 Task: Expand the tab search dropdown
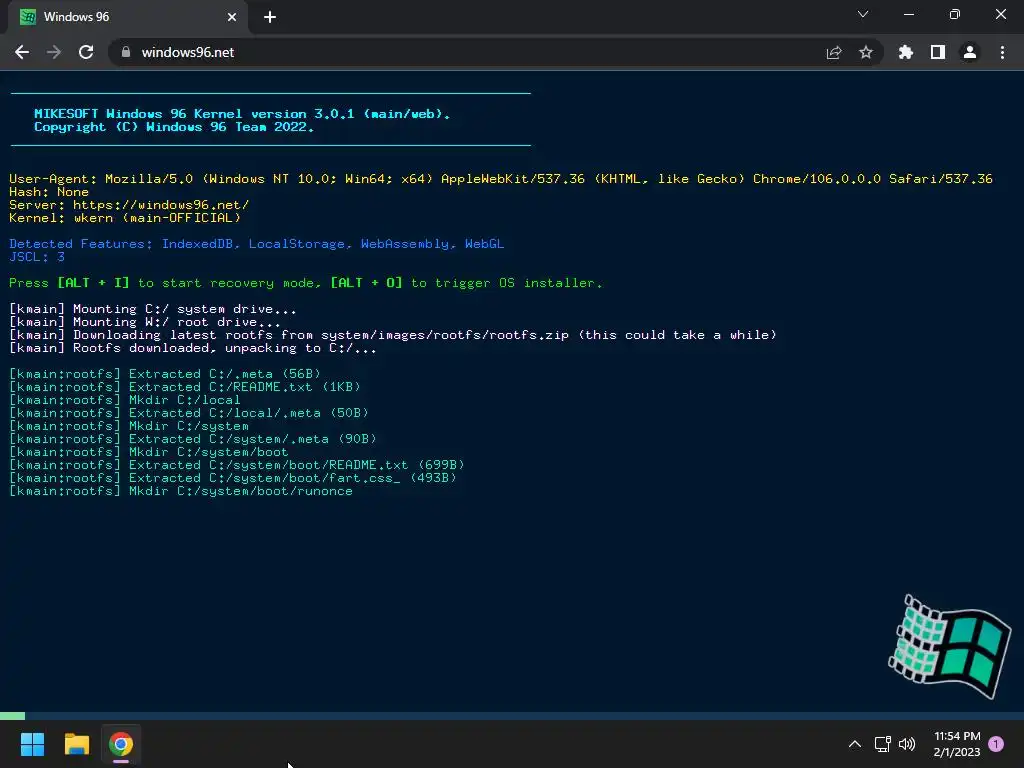click(863, 14)
